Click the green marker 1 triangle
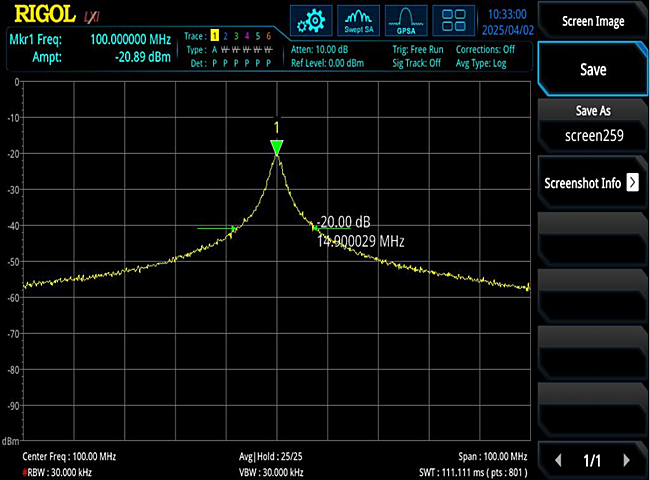The height and width of the screenshot is (480, 650). [x=277, y=148]
